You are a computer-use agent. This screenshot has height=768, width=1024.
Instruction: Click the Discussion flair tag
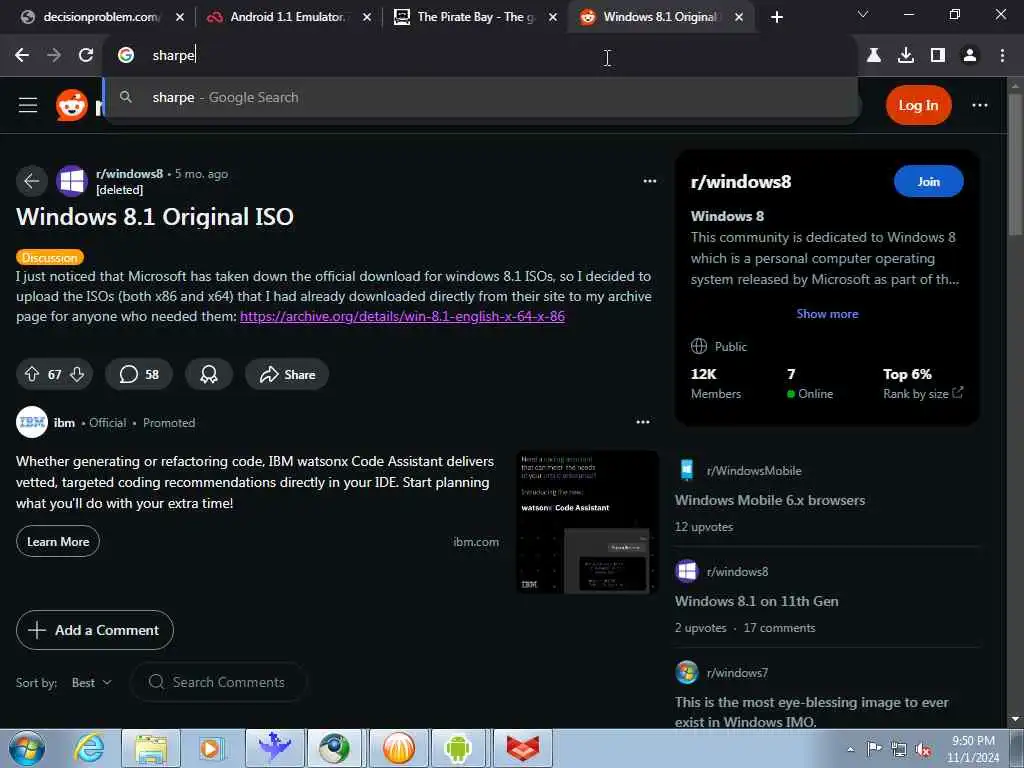[50, 257]
